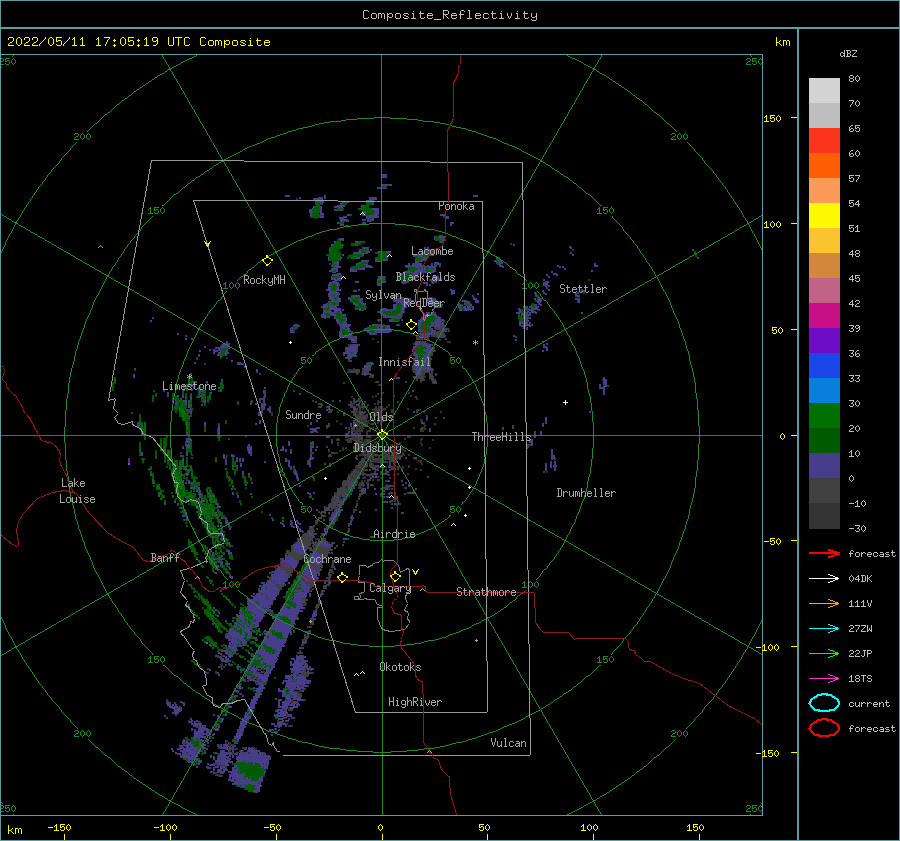This screenshot has height=841, width=900.
Task: Click the Banff town label
Action: coord(165,557)
